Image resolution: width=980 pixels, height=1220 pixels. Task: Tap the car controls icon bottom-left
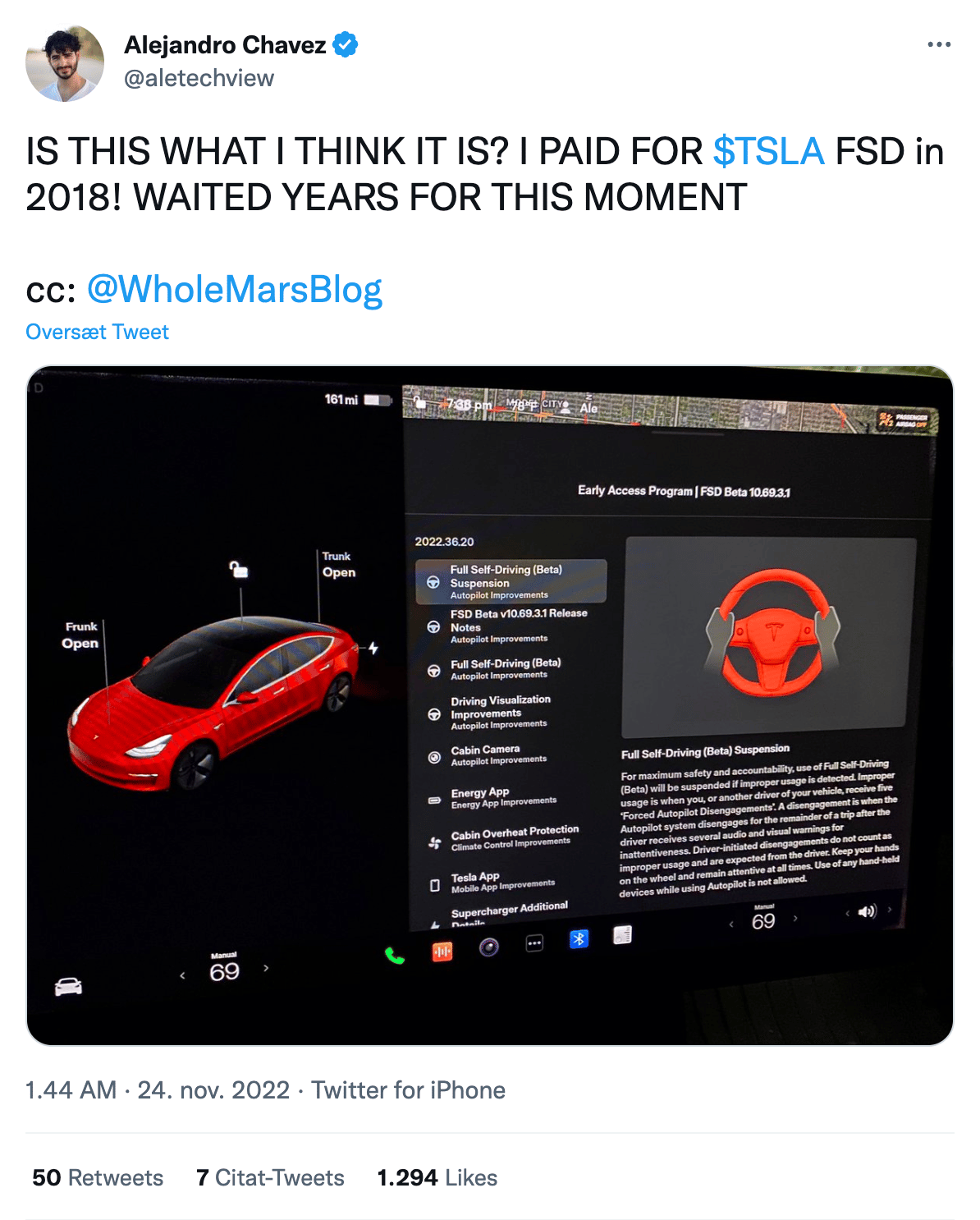68,986
